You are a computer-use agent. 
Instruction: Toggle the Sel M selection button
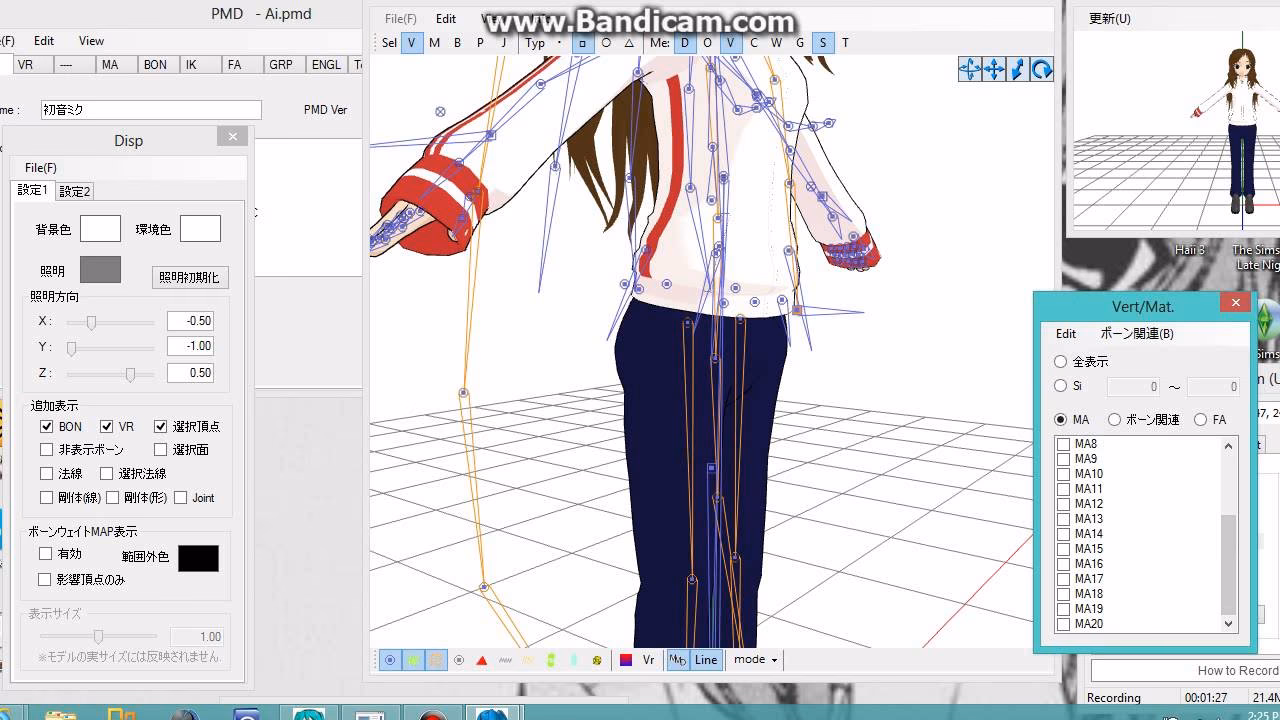point(435,43)
